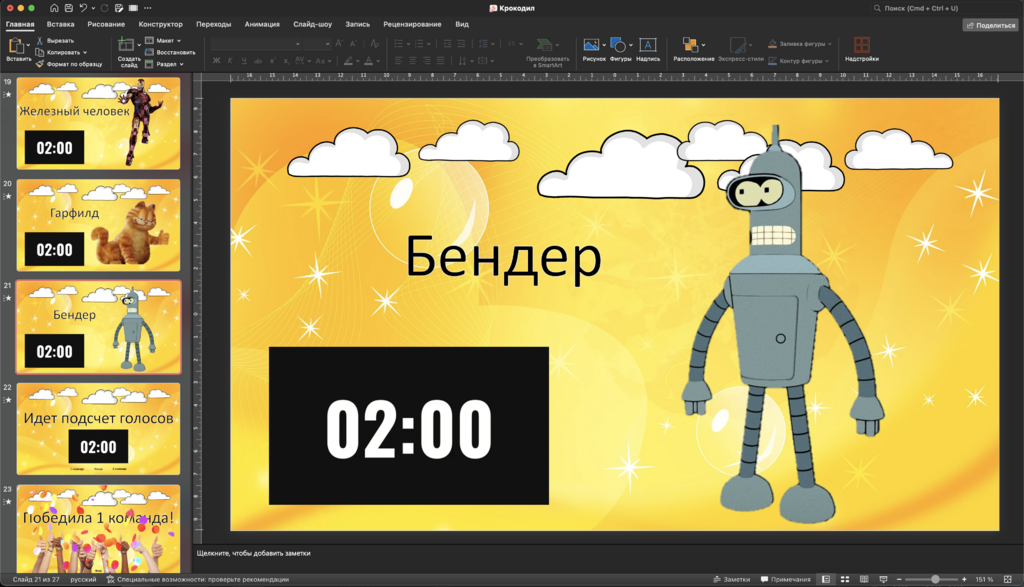Clear all text formatting

[x=374, y=44]
